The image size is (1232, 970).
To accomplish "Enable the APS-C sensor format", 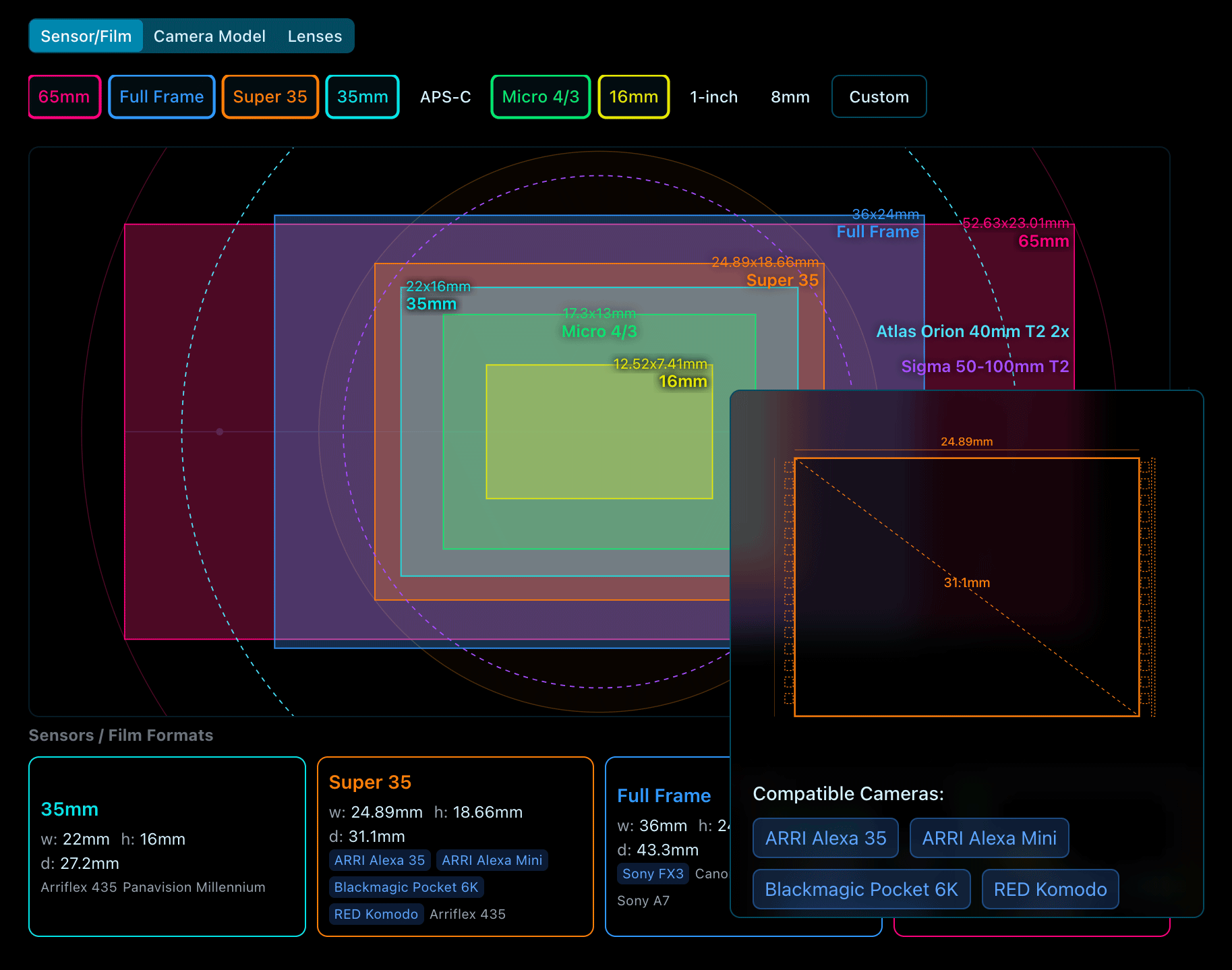I will pyautogui.click(x=445, y=96).
